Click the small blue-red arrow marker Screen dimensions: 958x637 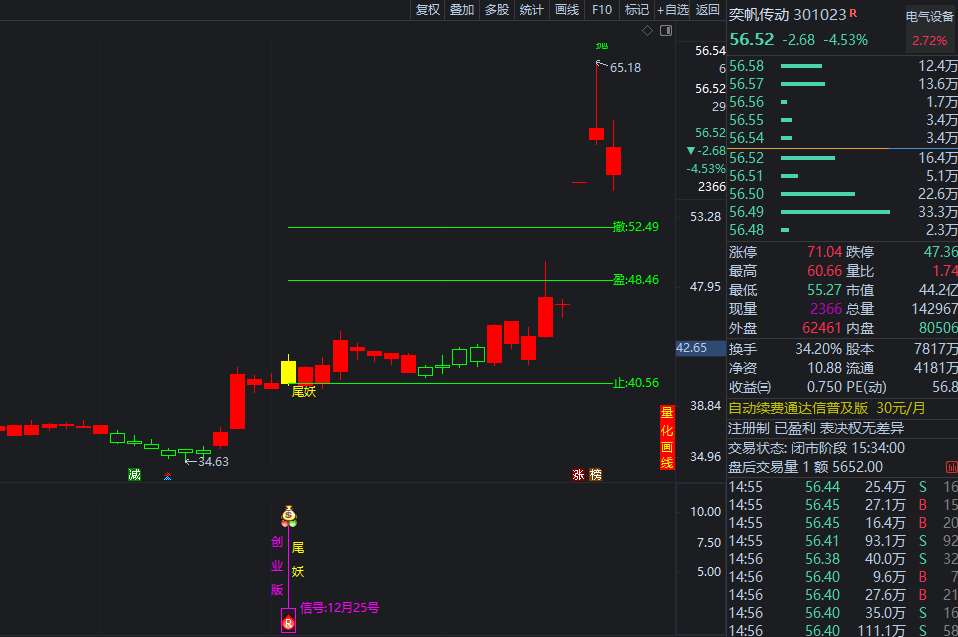[x=168, y=477]
